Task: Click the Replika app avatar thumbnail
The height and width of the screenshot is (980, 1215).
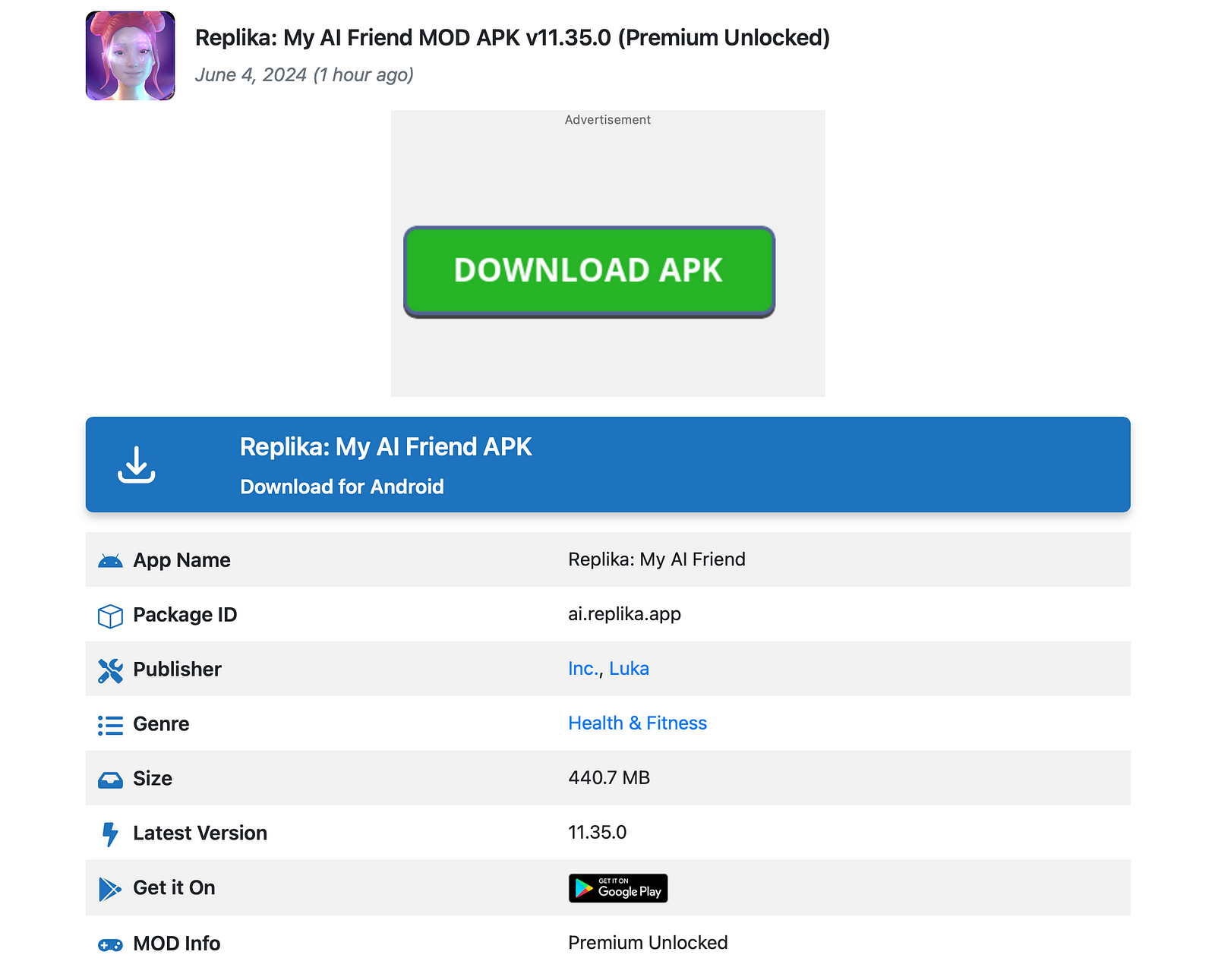Action: click(131, 55)
